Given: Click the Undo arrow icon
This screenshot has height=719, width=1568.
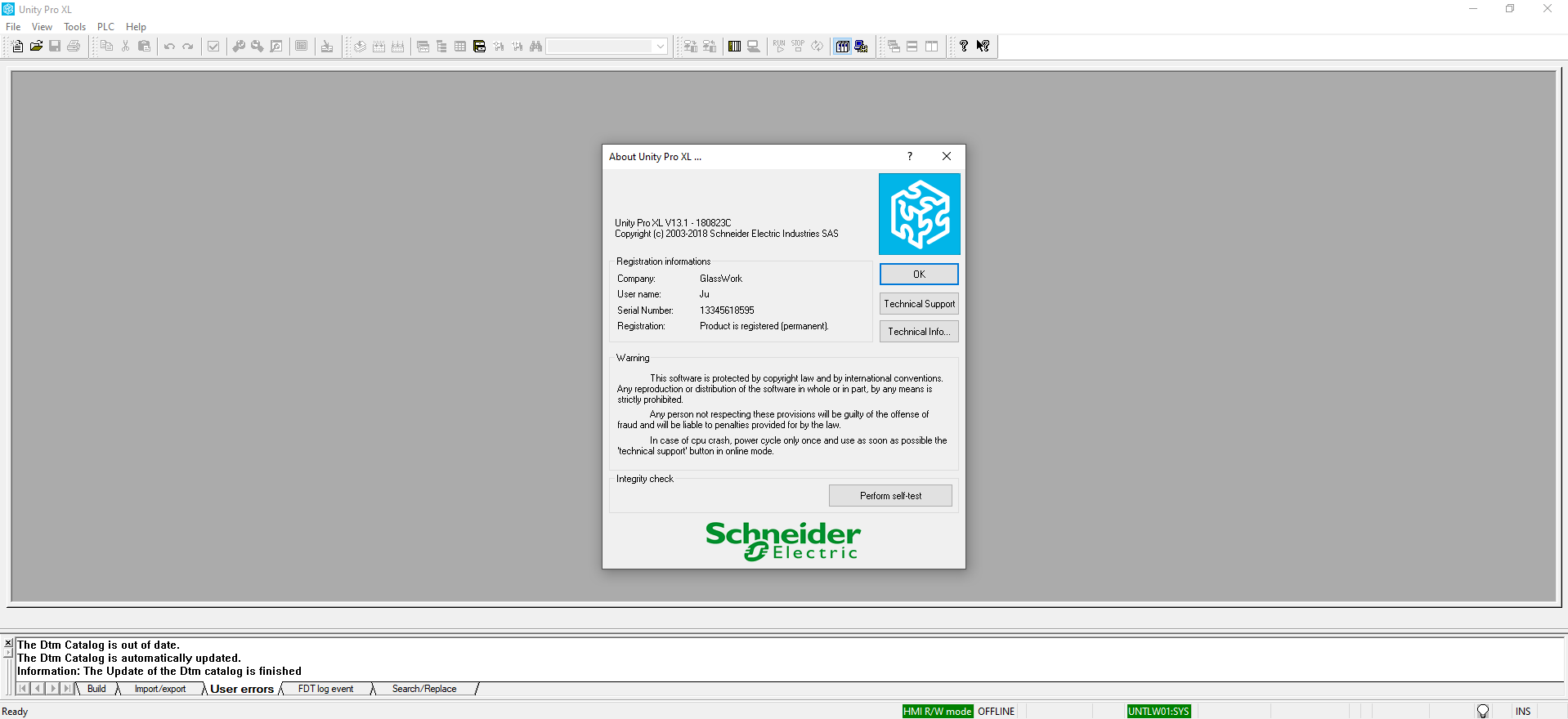Looking at the screenshot, I should click(169, 47).
